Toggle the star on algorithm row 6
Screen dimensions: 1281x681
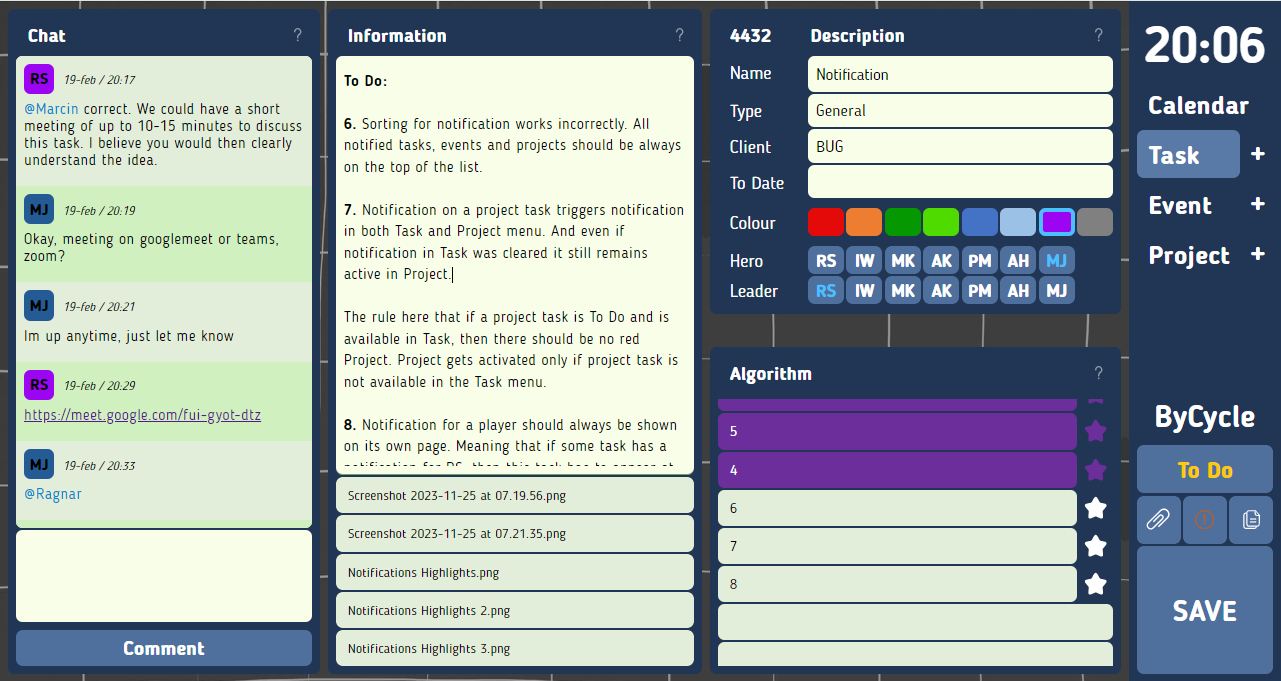click(x=1096, y=508)
